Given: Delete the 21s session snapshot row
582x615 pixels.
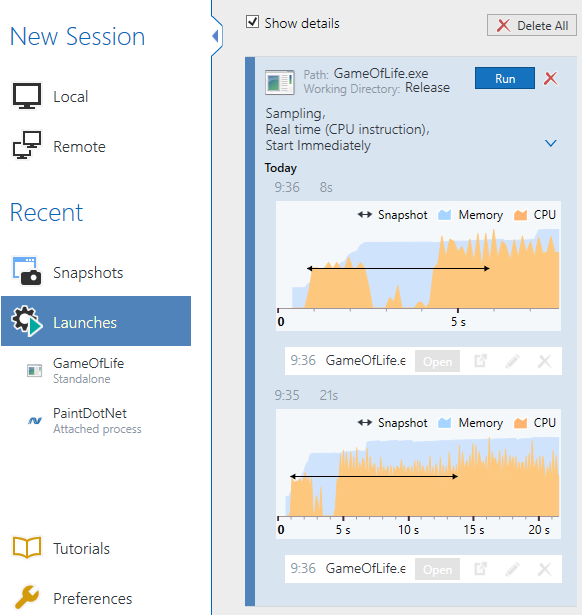Looking at the screenshot, I should [545, 569].
